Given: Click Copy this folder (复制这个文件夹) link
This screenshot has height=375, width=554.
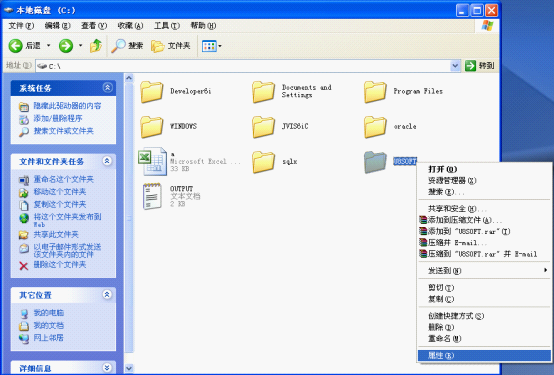Looking at the screenshot, I should (60, 204).
